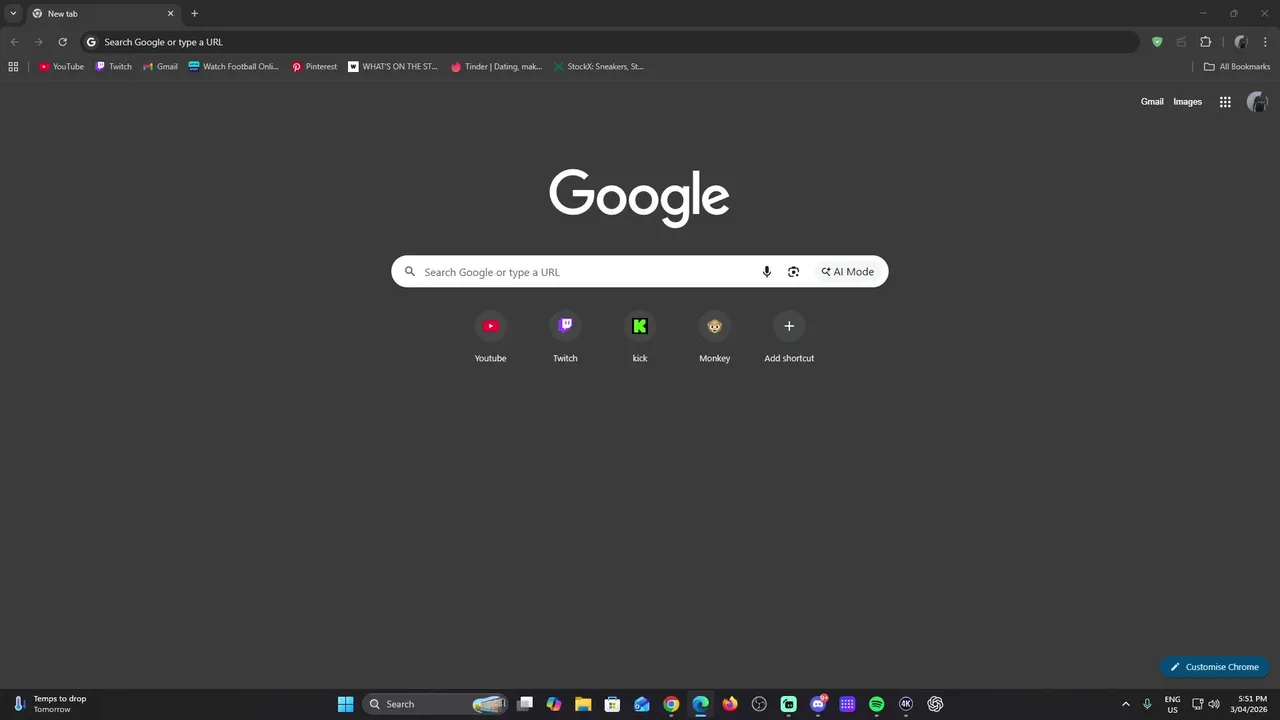Click the taskbar Search box
Viewport: 1280px width, 720px height.
tap(434, 704)
